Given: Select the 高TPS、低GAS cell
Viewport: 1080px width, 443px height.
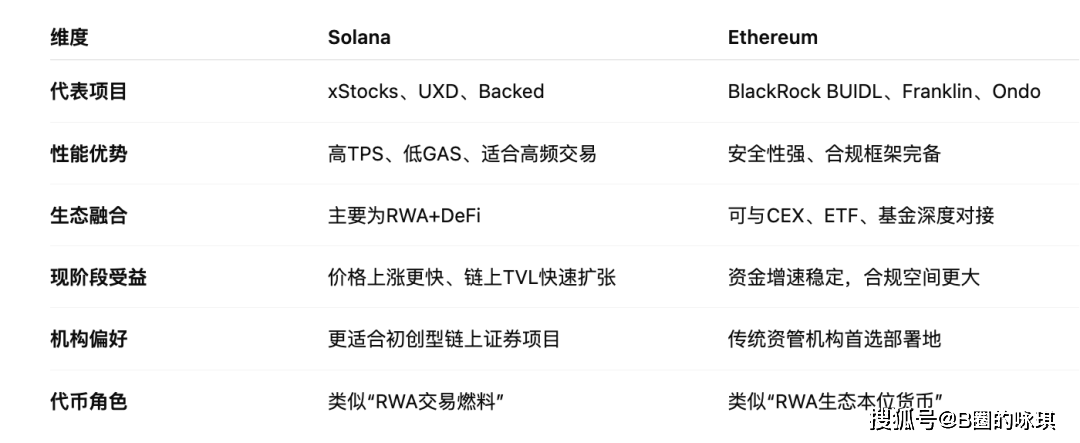Looking at the screenshot, I should (x=462, y=153).
